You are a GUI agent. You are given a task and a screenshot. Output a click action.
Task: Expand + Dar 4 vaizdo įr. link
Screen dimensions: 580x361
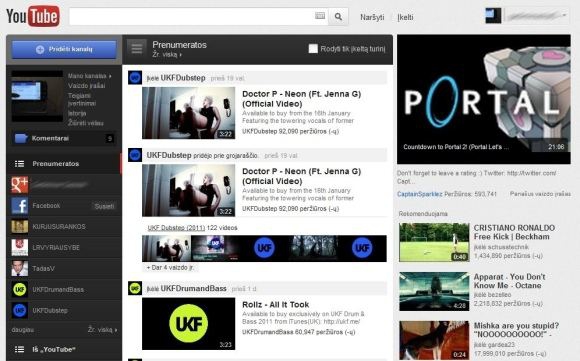tap(170, 267)
